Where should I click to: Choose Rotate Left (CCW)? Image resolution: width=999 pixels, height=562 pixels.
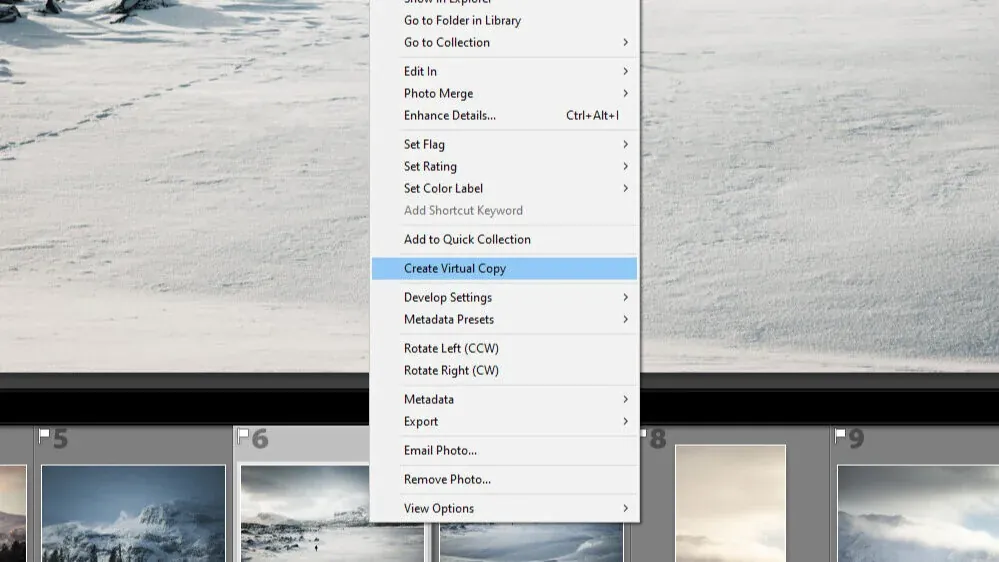(x=504, y=349)
